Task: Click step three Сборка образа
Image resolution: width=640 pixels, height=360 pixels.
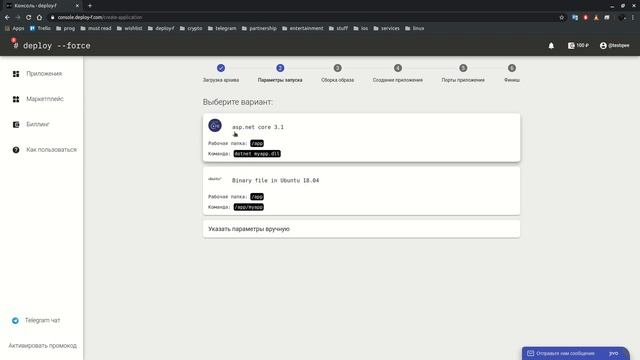Action: 338,73
